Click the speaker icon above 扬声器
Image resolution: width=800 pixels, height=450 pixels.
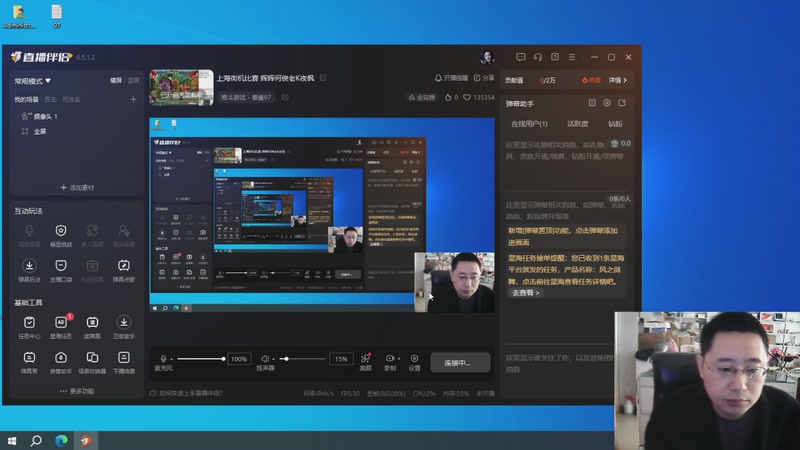click(265, 359)
